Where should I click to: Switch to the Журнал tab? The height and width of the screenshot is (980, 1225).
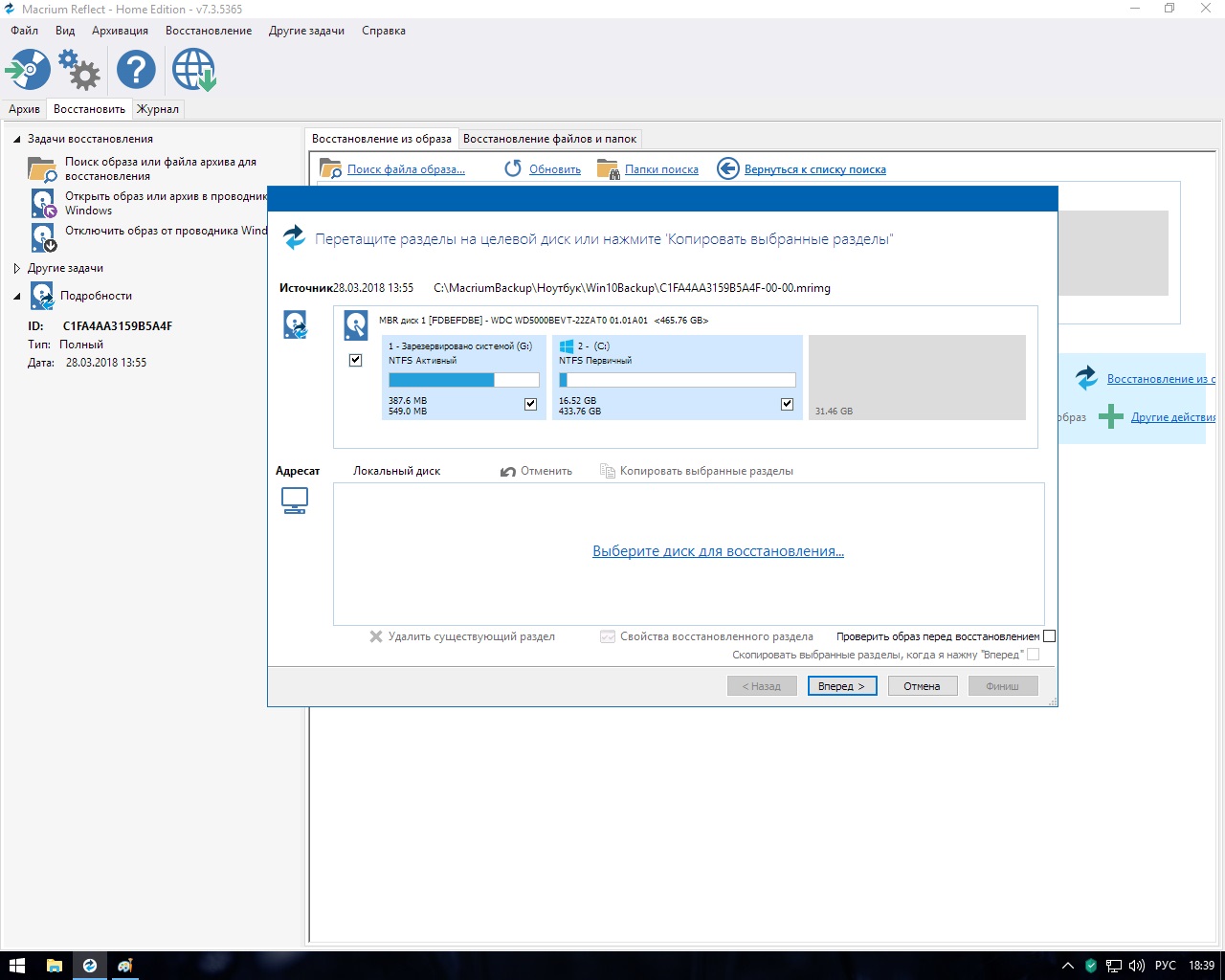coord(158,109)
